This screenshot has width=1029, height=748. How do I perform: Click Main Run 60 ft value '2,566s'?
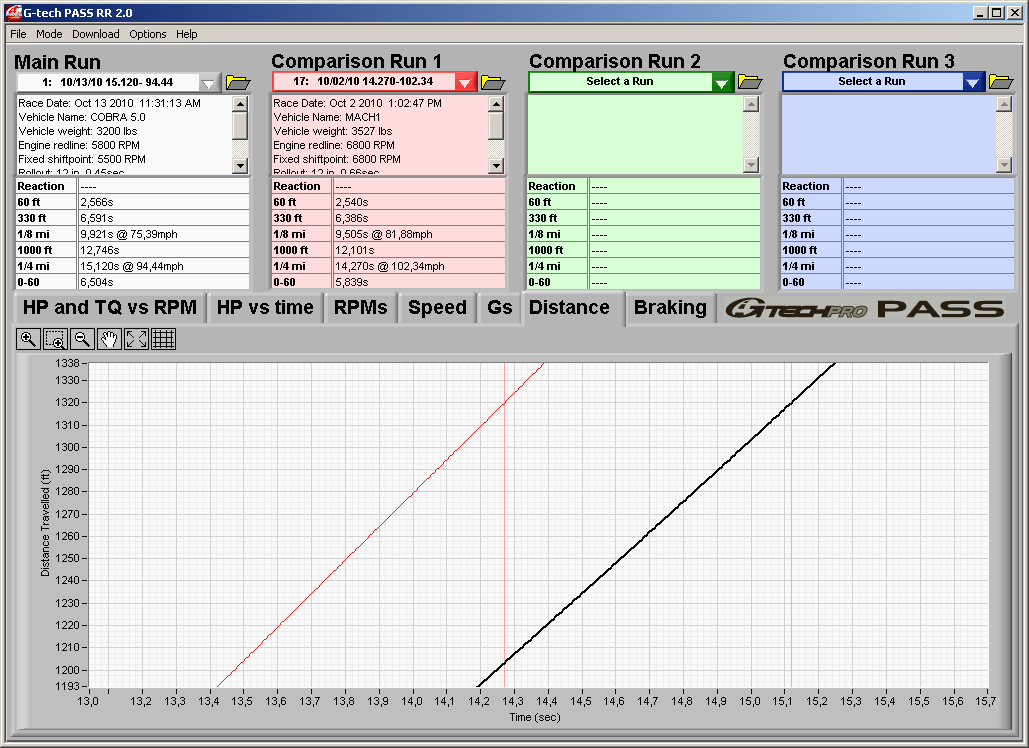click(97, 202)
